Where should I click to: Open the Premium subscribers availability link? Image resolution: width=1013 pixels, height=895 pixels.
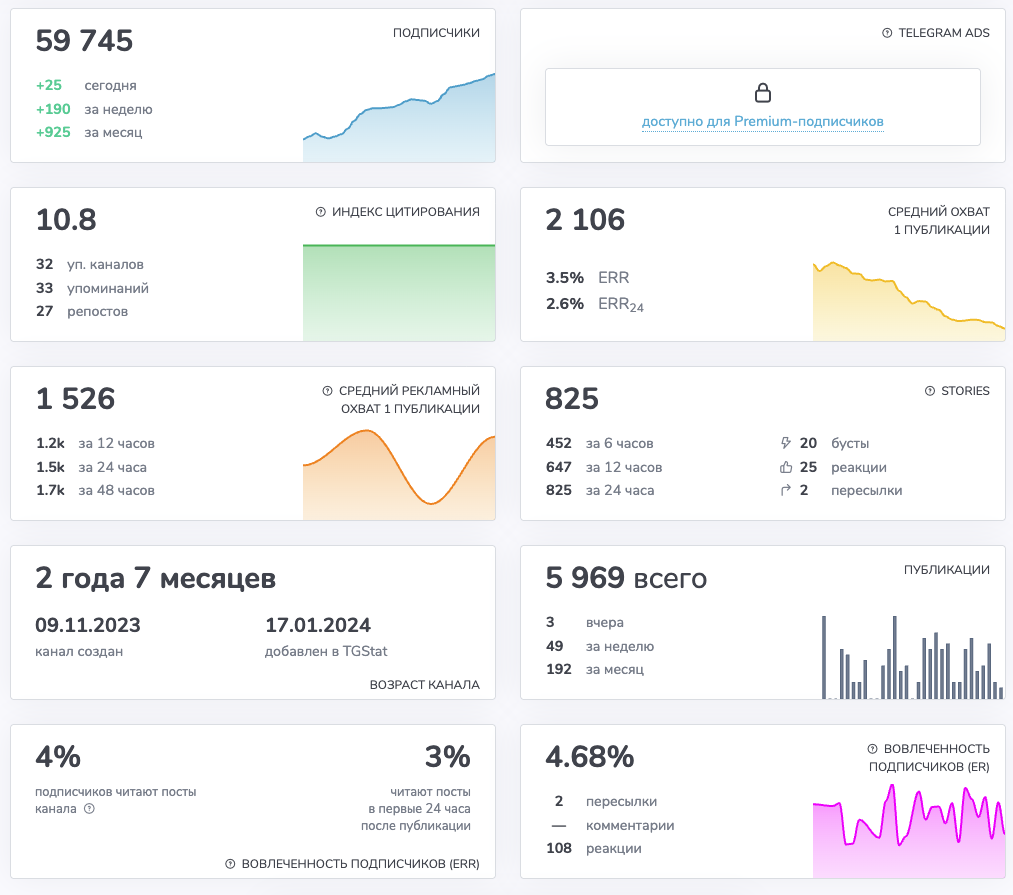pos(762,121)
